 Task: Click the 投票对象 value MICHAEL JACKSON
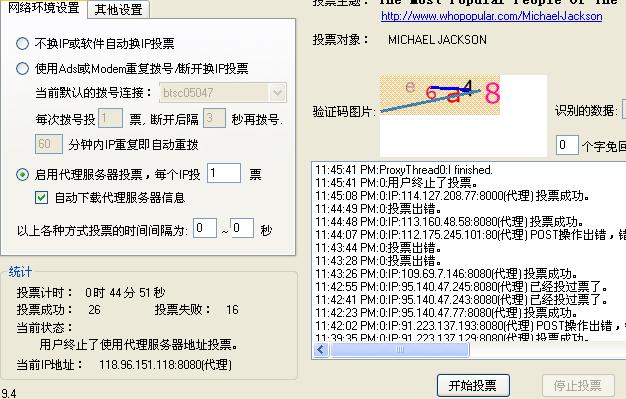[437, 40]
